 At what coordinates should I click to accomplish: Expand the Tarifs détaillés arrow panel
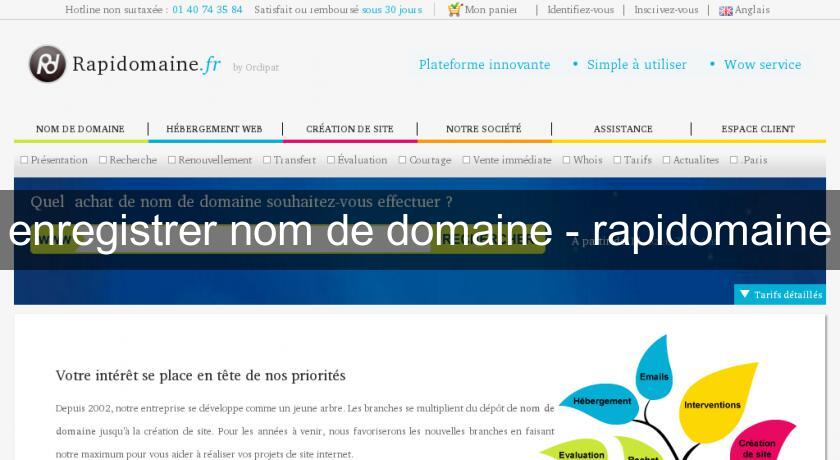[744, 295]
